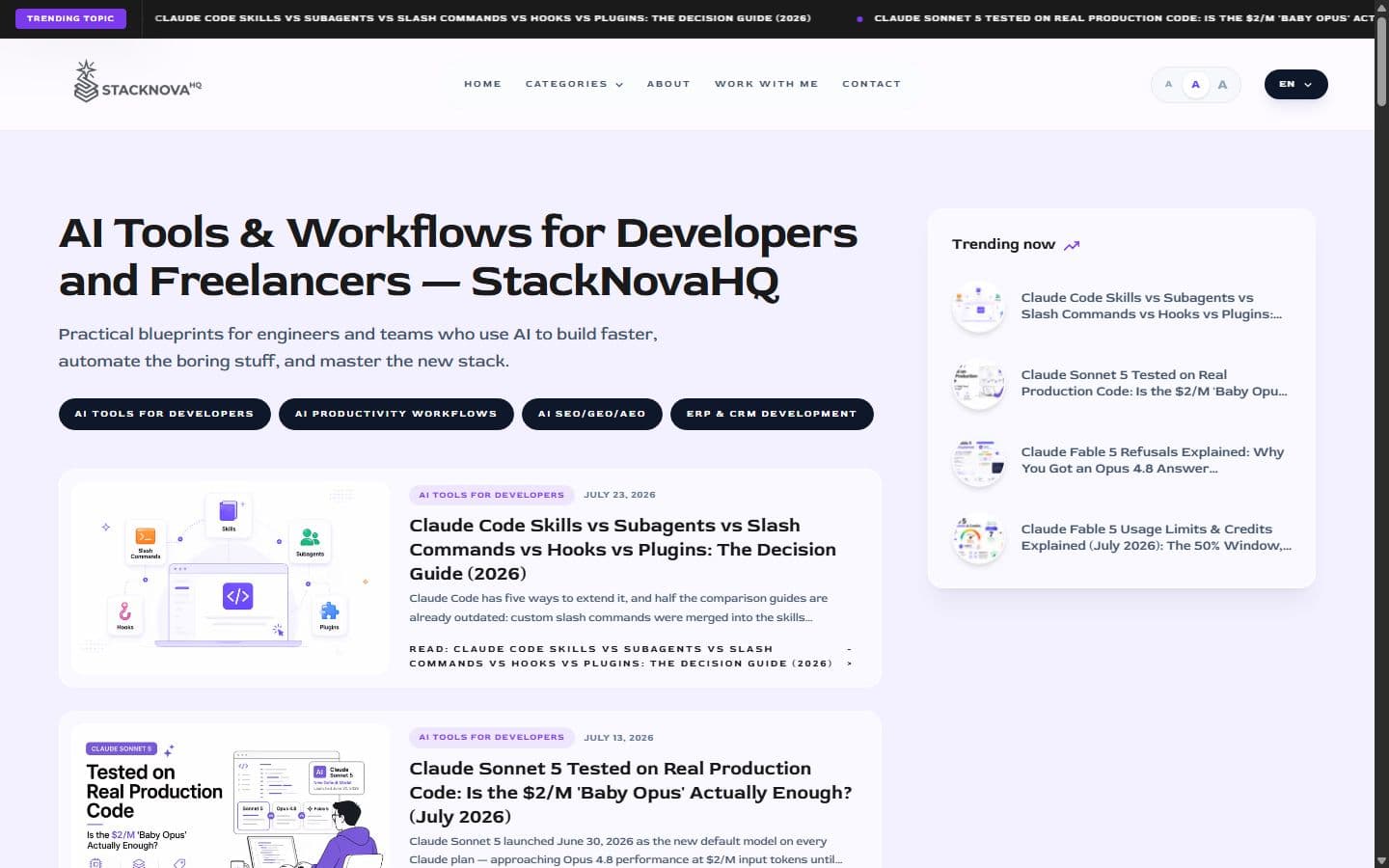
Task: Click category tag on July 13 article
Action: click(492, 737)
